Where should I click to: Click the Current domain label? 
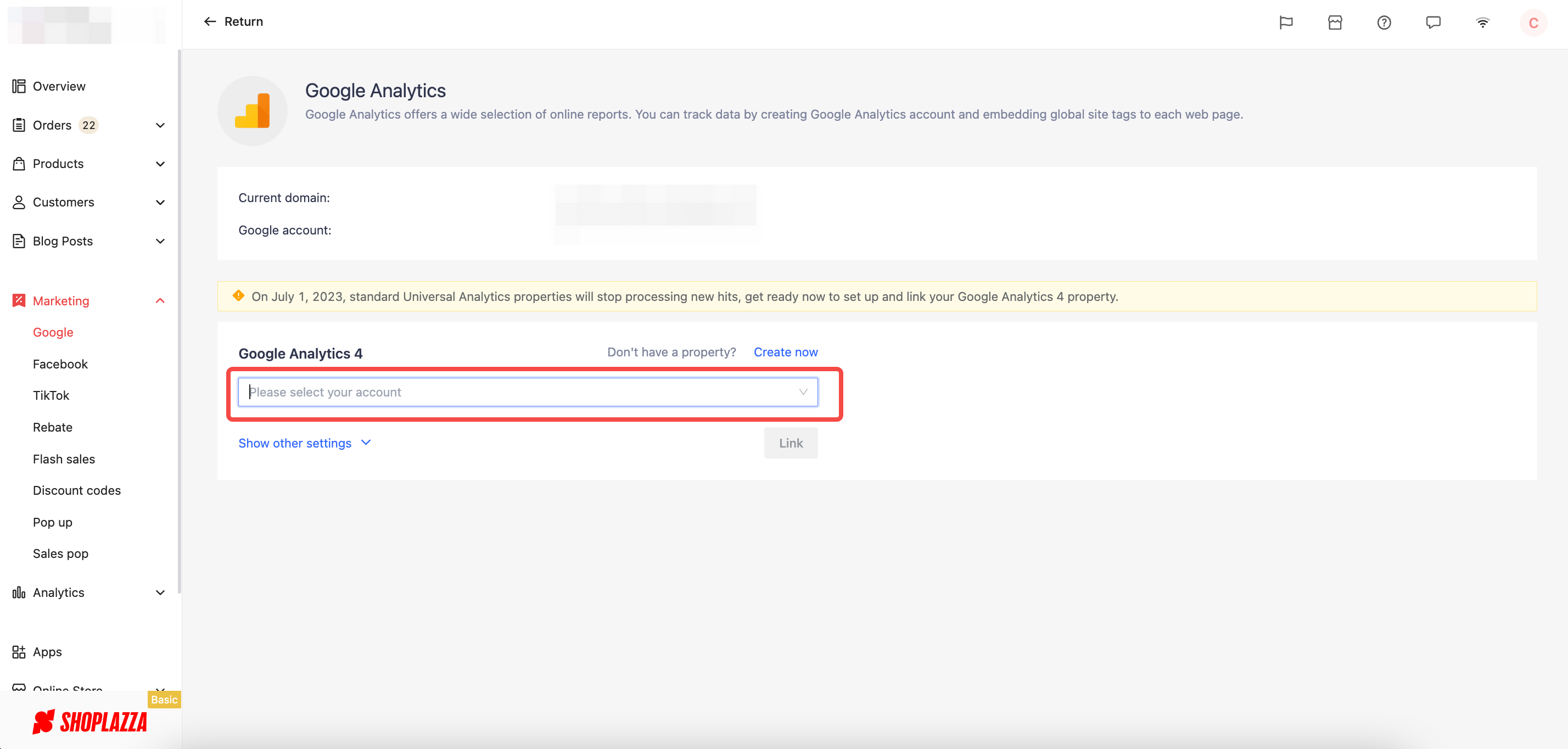click(x=284, y=197)
